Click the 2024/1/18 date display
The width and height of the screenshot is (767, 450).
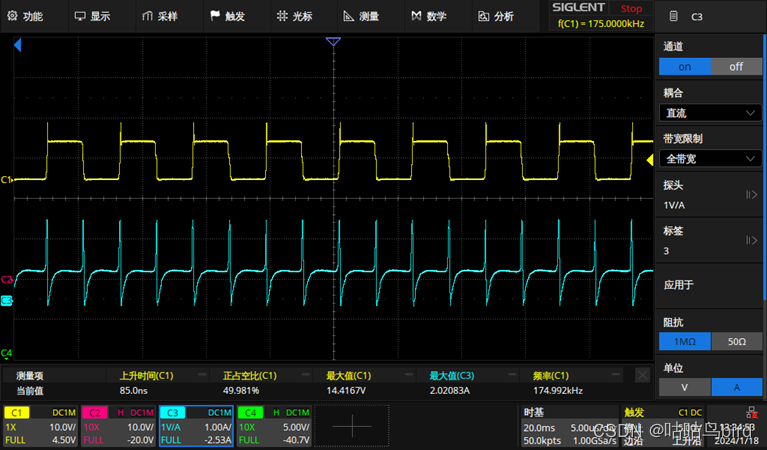click(739, 441)
